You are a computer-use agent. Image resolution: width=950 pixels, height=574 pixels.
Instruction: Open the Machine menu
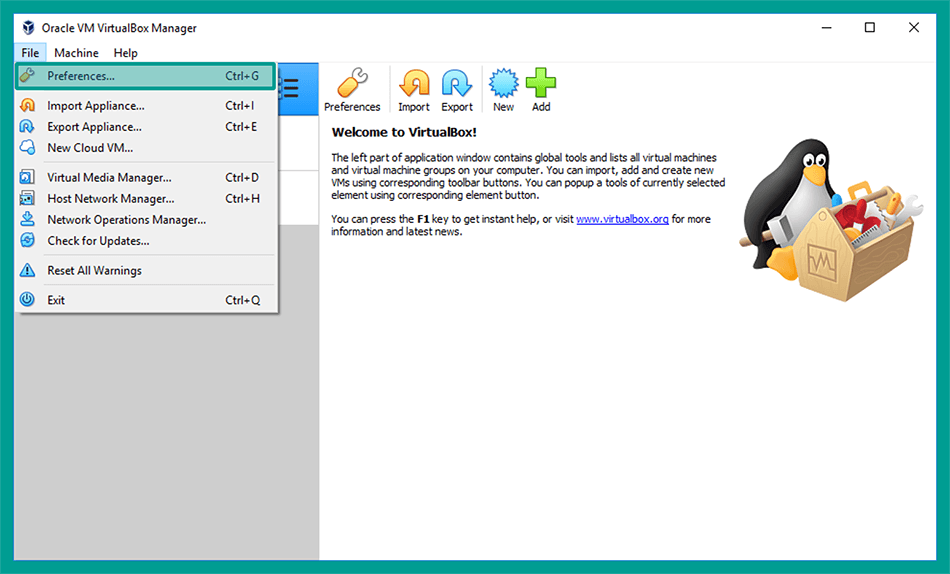tap(76, 53)
